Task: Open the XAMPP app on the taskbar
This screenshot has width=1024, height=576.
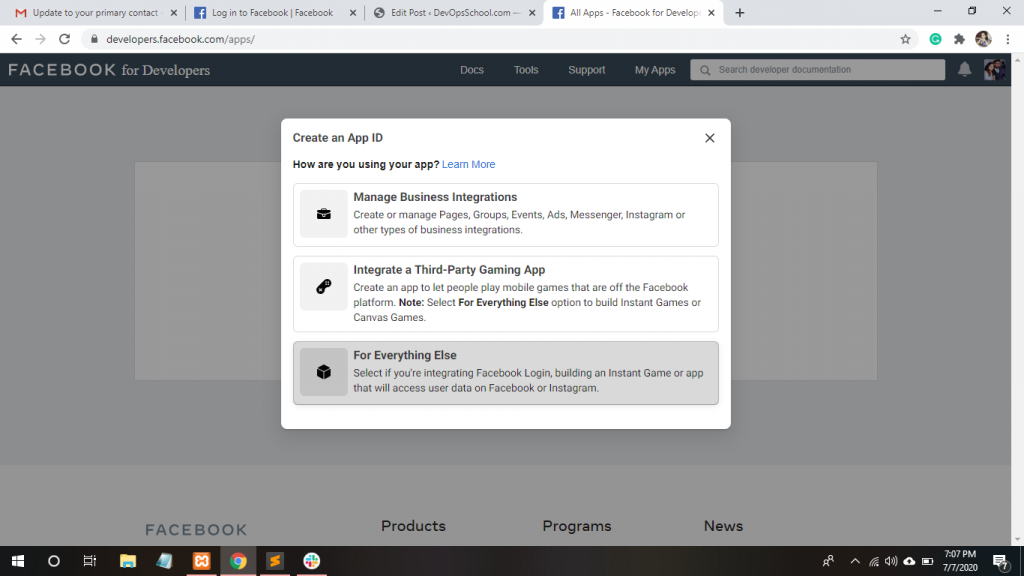Action: (201, 561)
